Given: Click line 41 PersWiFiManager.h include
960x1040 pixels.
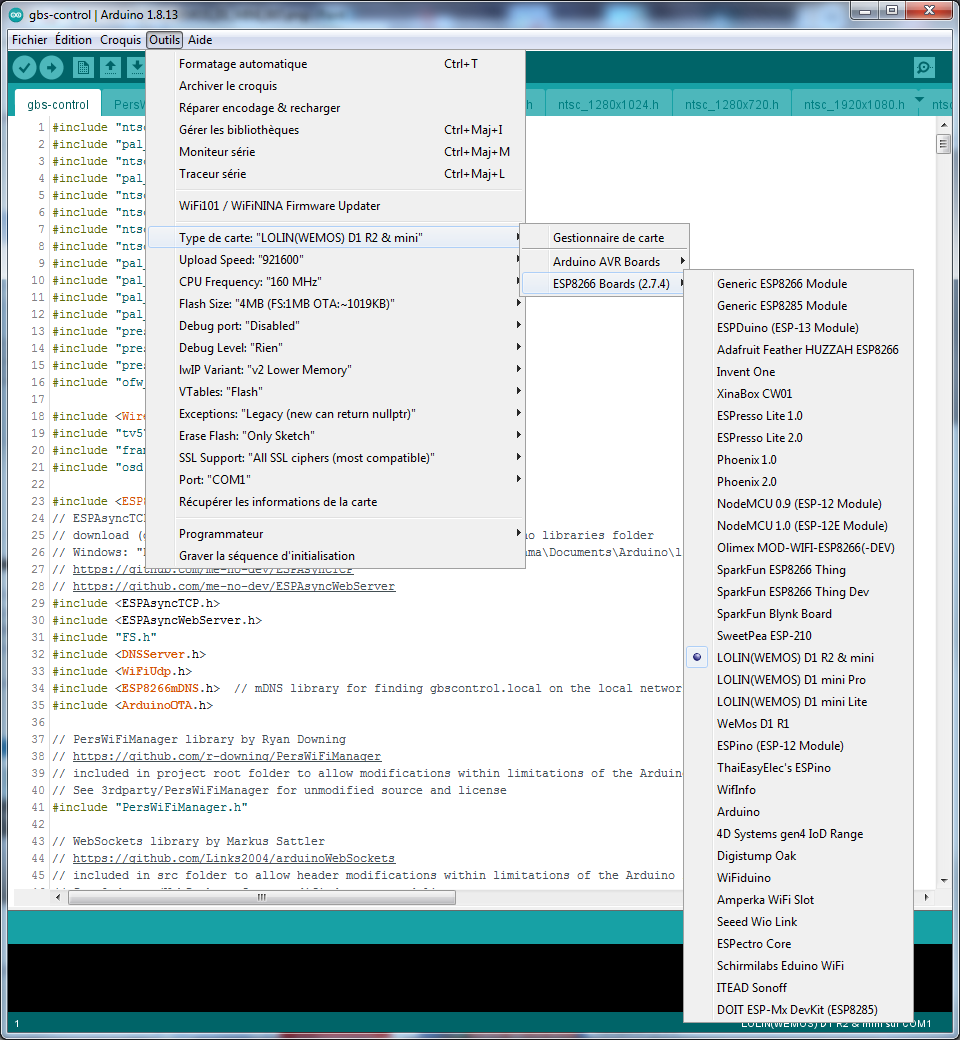Looking at the screenshot, I should click(x=150, y=807).
